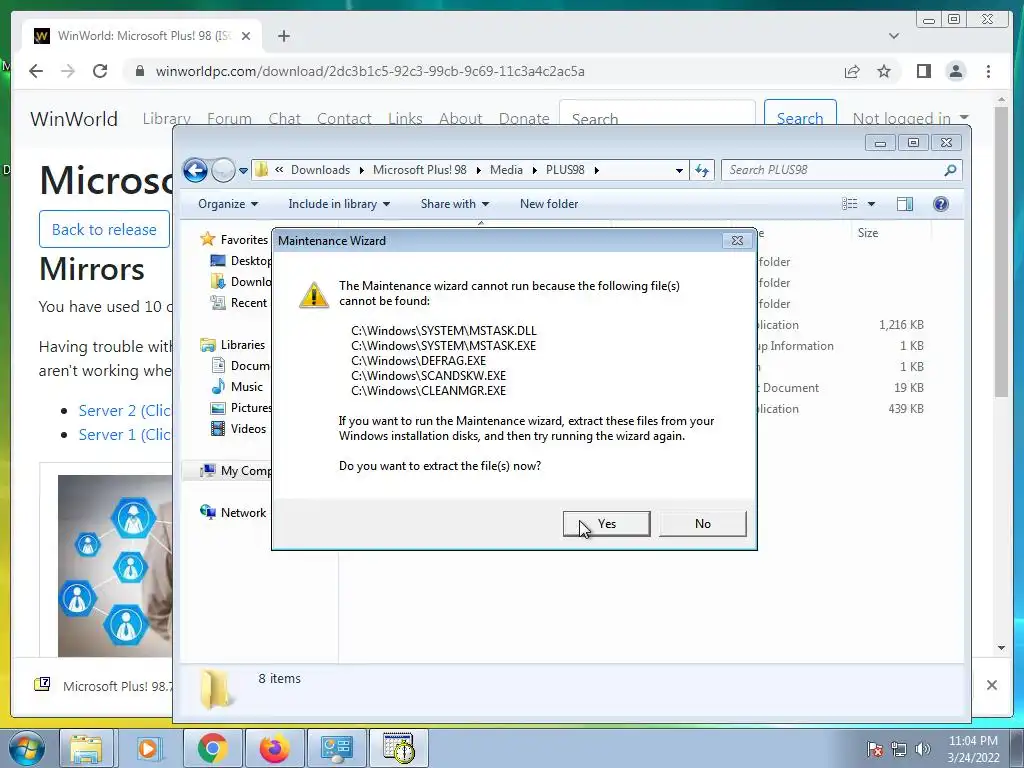Reload the WinWorld page

pos(100,71)
